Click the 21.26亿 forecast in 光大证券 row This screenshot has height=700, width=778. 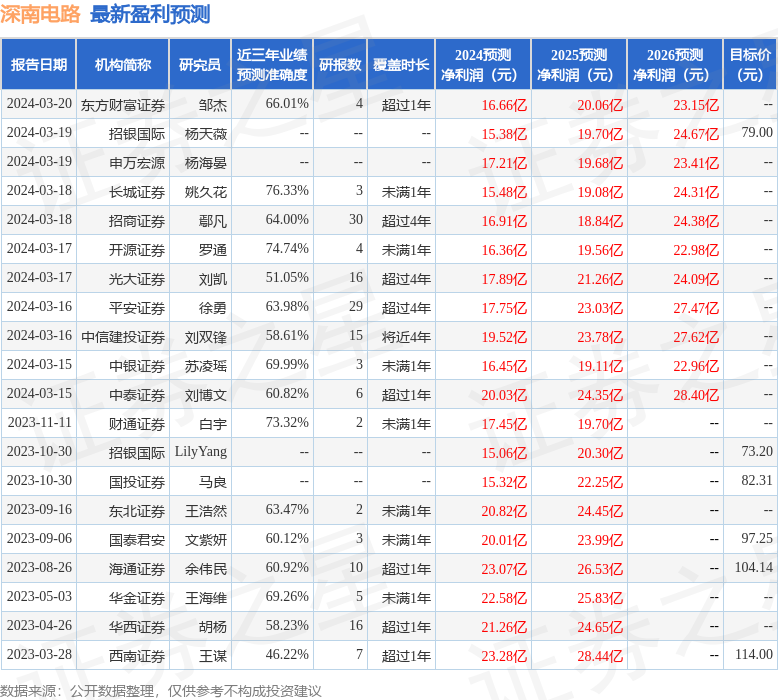[x=600, y=279]
